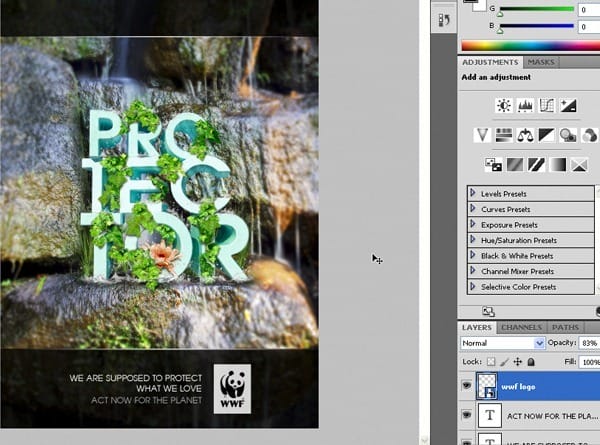
Task: Click the blue B channel slider
Action: click(x=537, y=26)
